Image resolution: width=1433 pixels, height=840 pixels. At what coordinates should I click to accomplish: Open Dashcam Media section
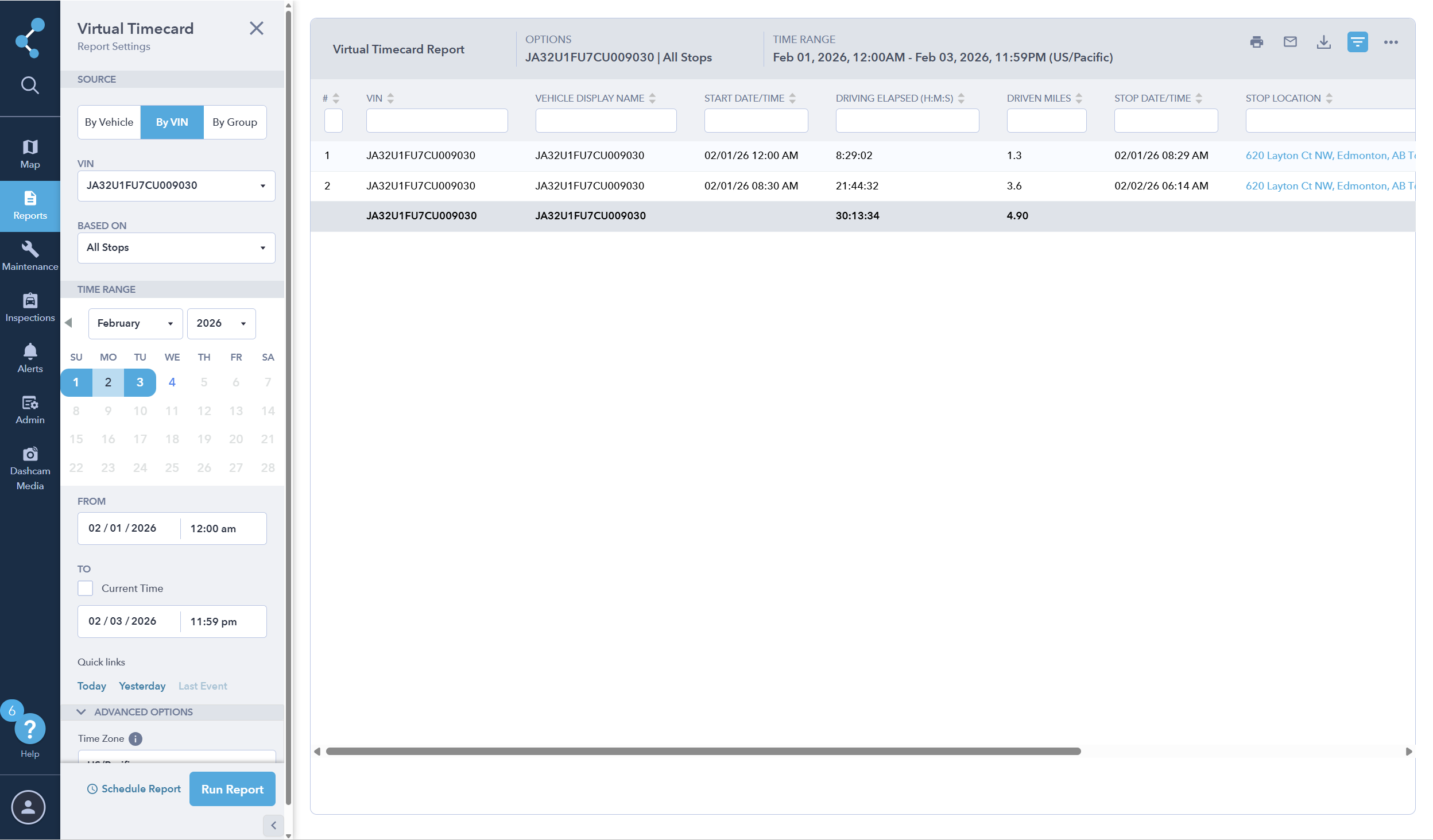(x=30, y=469)
